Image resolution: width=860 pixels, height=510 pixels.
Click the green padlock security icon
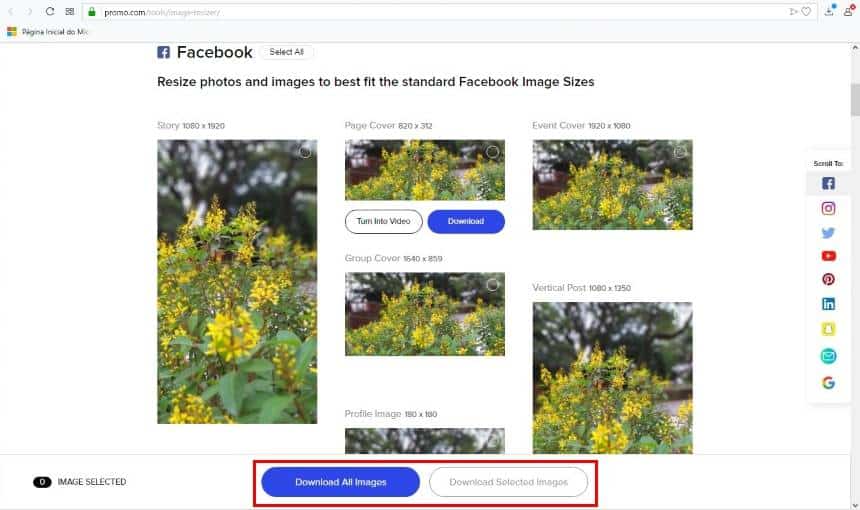coord(92,12)
